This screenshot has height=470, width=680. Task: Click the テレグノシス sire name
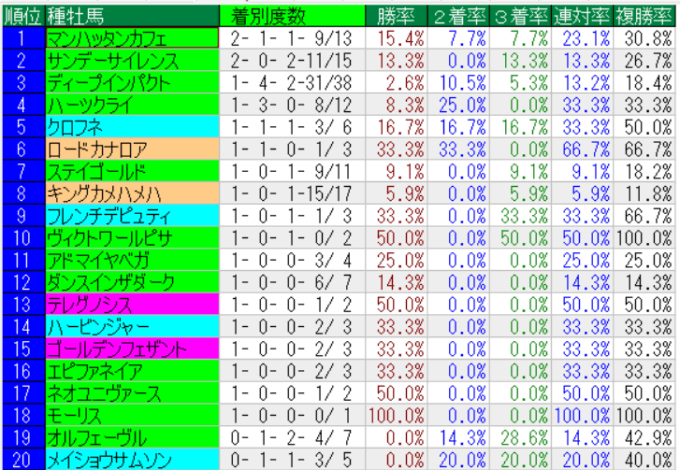click(132, 304)
